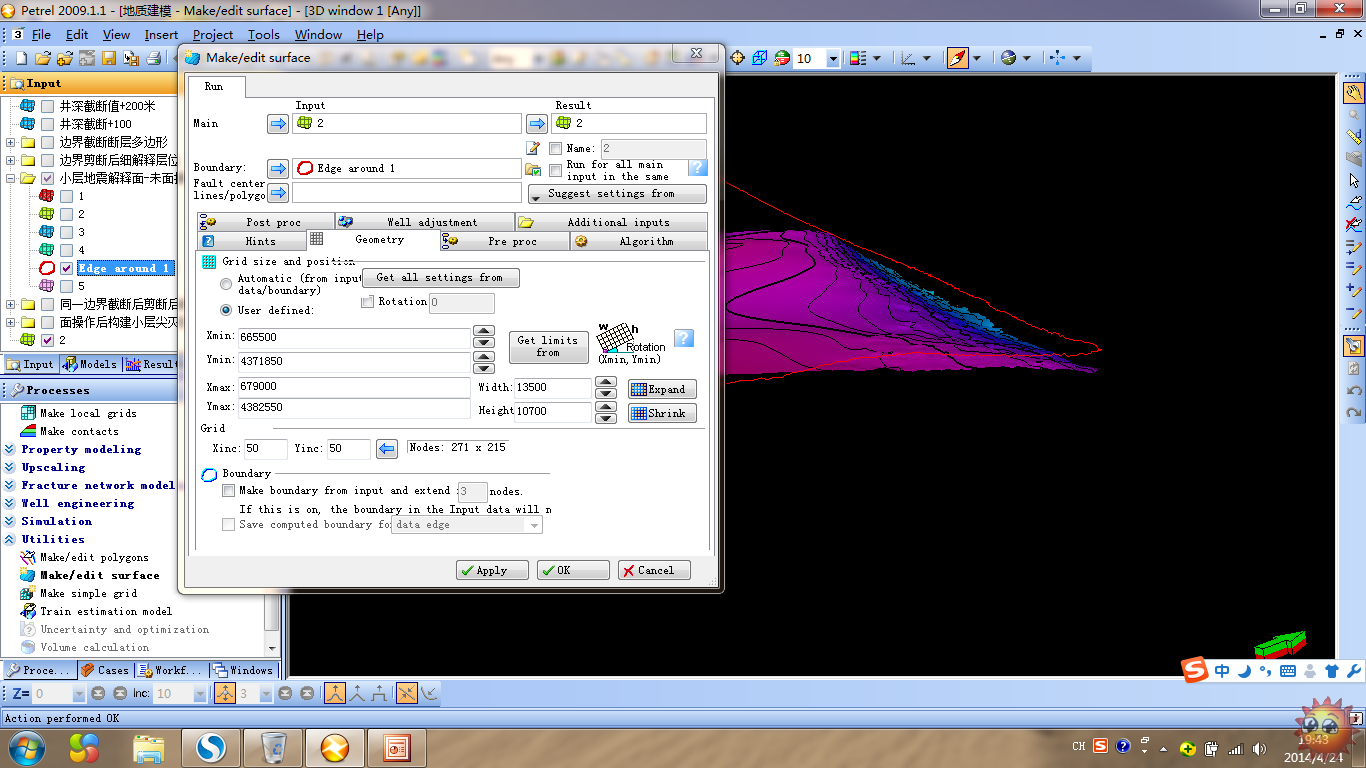Open Suggest settings from dropdown

tap(617, 194)
